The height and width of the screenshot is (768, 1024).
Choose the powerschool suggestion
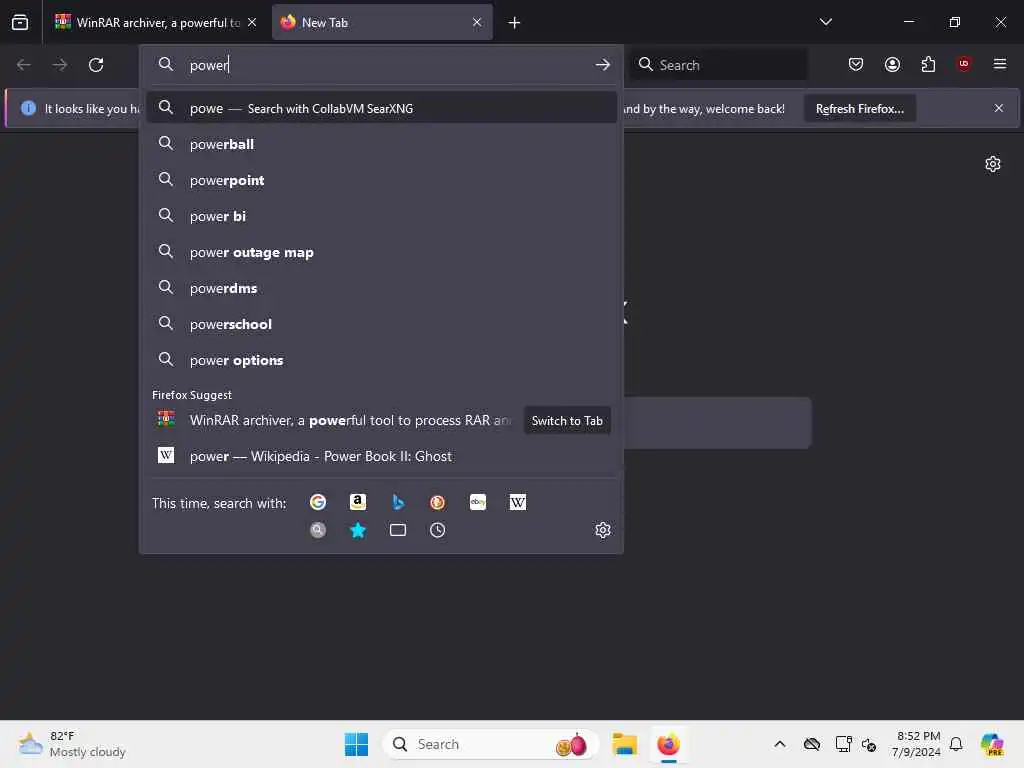pos(381,324)
